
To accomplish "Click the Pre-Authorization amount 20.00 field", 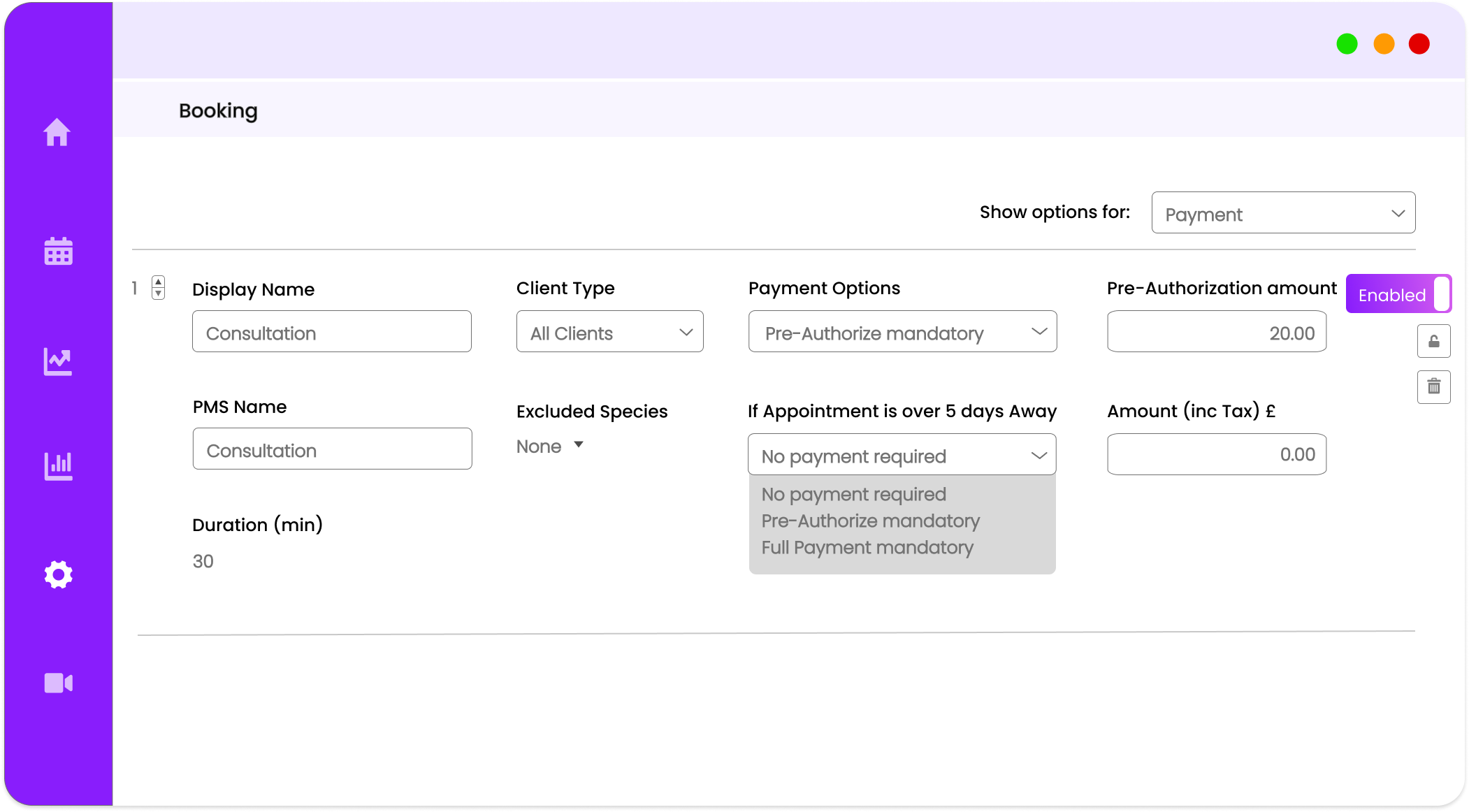I will coord(1216,332).
